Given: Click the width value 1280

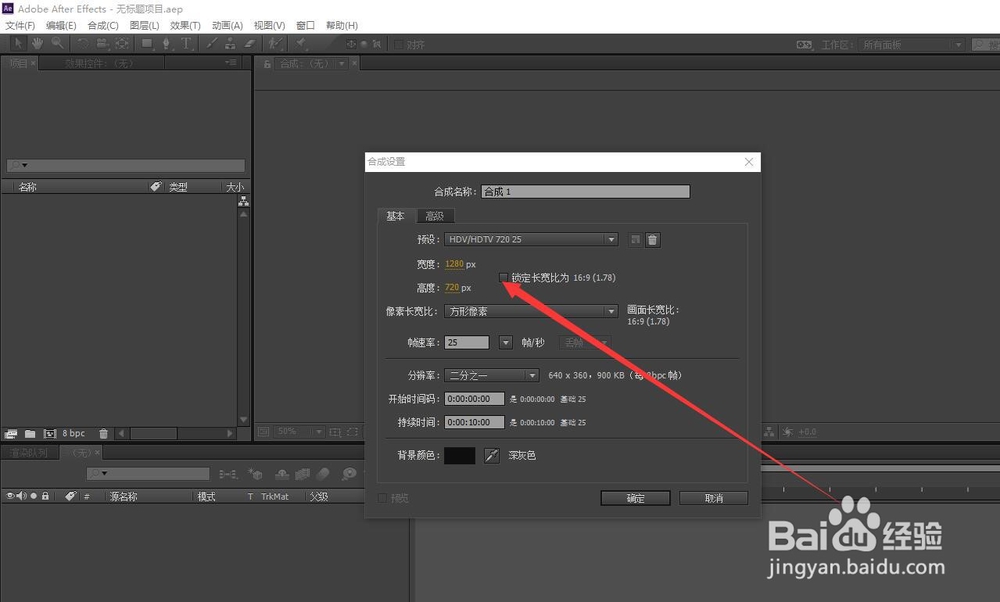Looking at the screenshot, I should point(454,264).
